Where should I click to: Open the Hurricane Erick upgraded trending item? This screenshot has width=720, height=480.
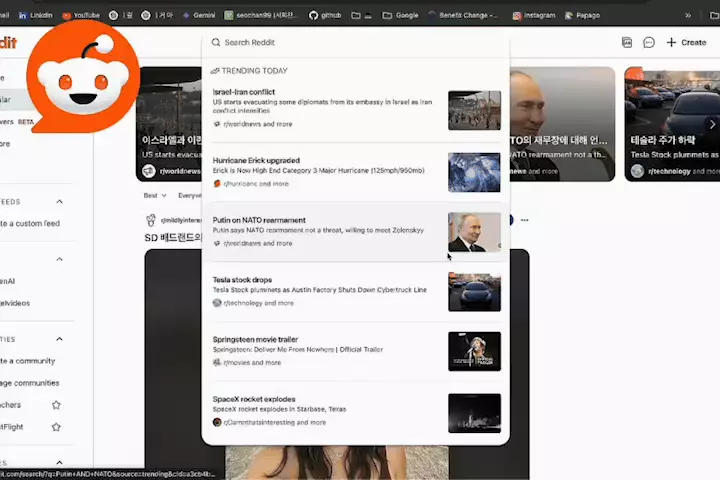pyautogui.click(x=355, y=172)
